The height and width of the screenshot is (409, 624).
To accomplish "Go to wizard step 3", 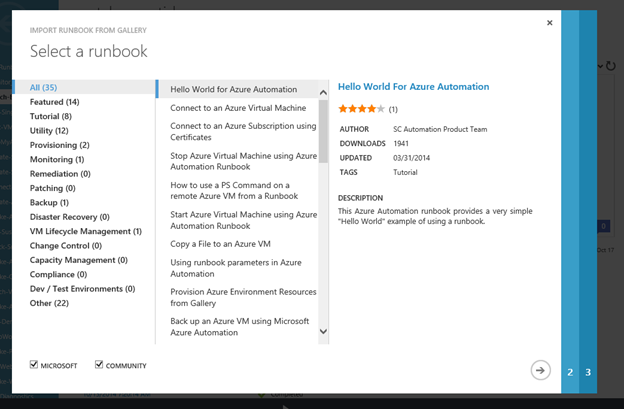I will click(x=588, y=372).
